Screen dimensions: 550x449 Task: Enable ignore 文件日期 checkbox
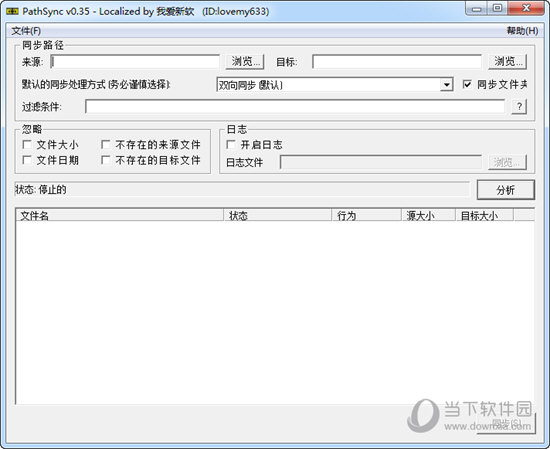tap(27, 160)
